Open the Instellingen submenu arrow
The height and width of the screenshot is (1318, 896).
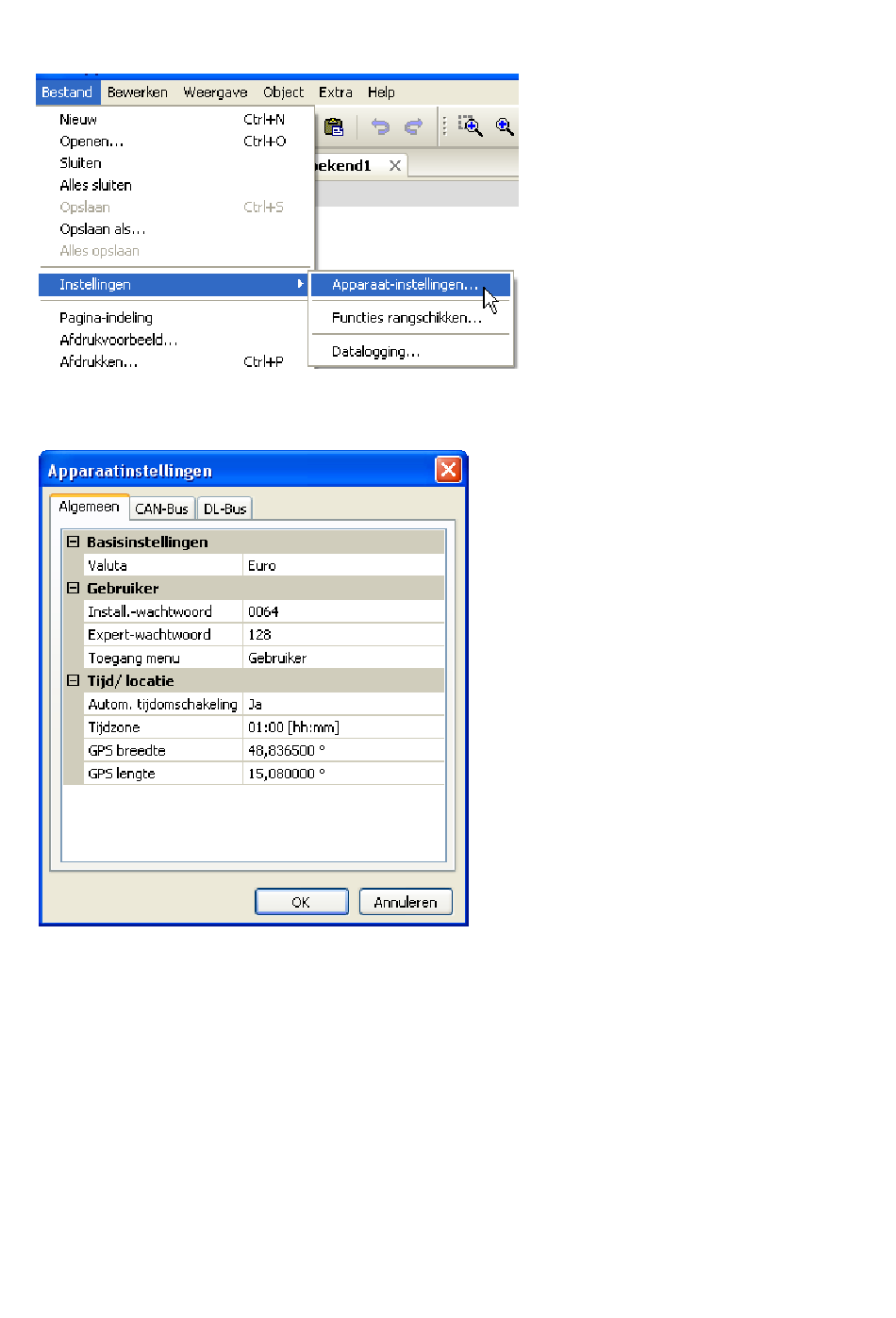[x=300, y=284]
